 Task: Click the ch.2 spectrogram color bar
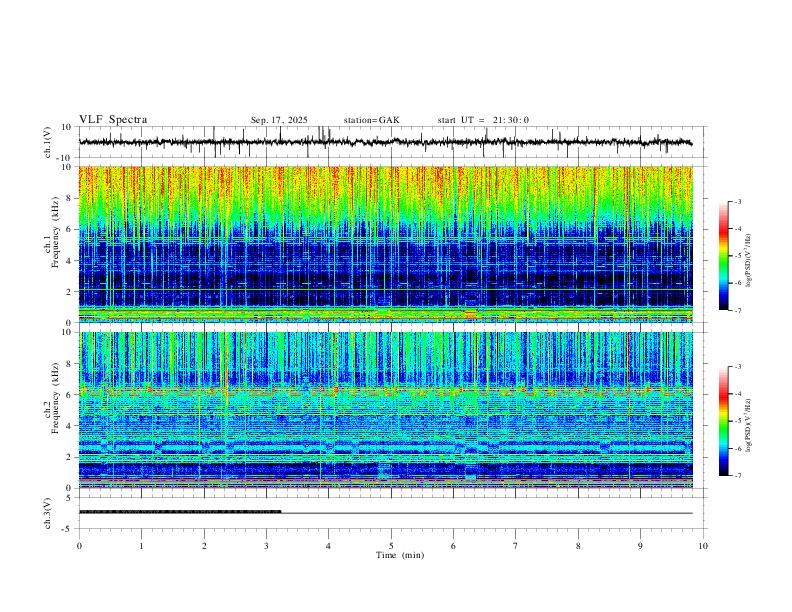(x=723, y=421)
